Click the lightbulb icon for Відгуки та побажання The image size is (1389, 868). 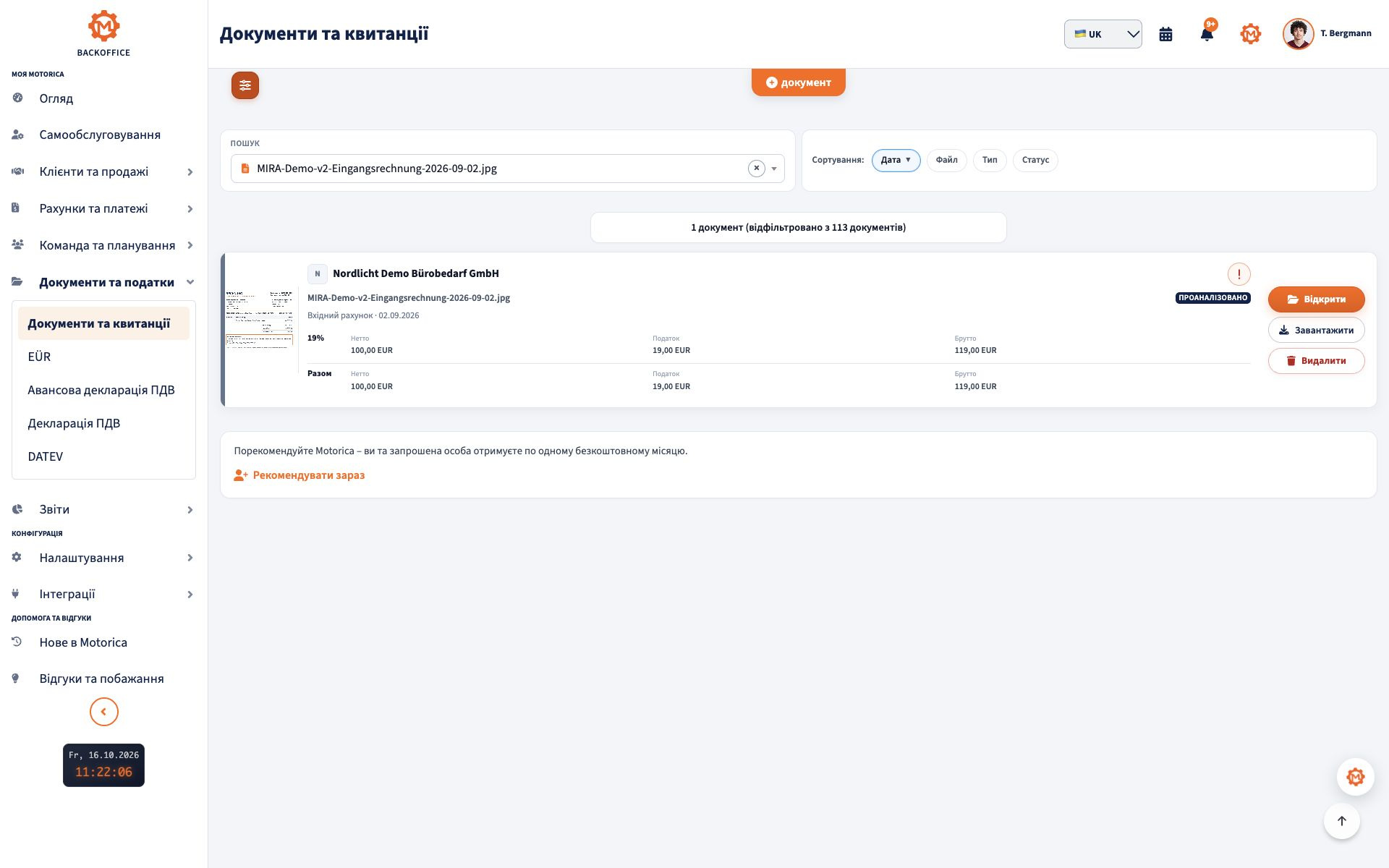(15, 678)
